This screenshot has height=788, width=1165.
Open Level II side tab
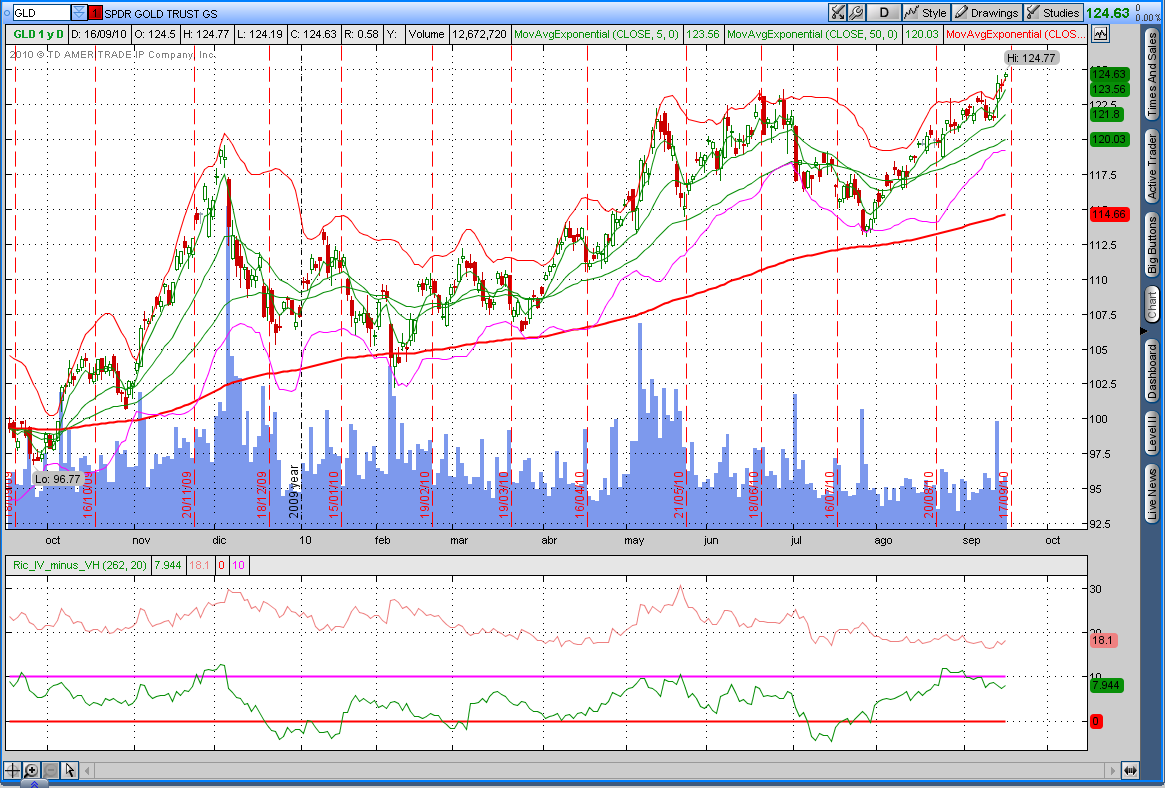(1152, 433)
